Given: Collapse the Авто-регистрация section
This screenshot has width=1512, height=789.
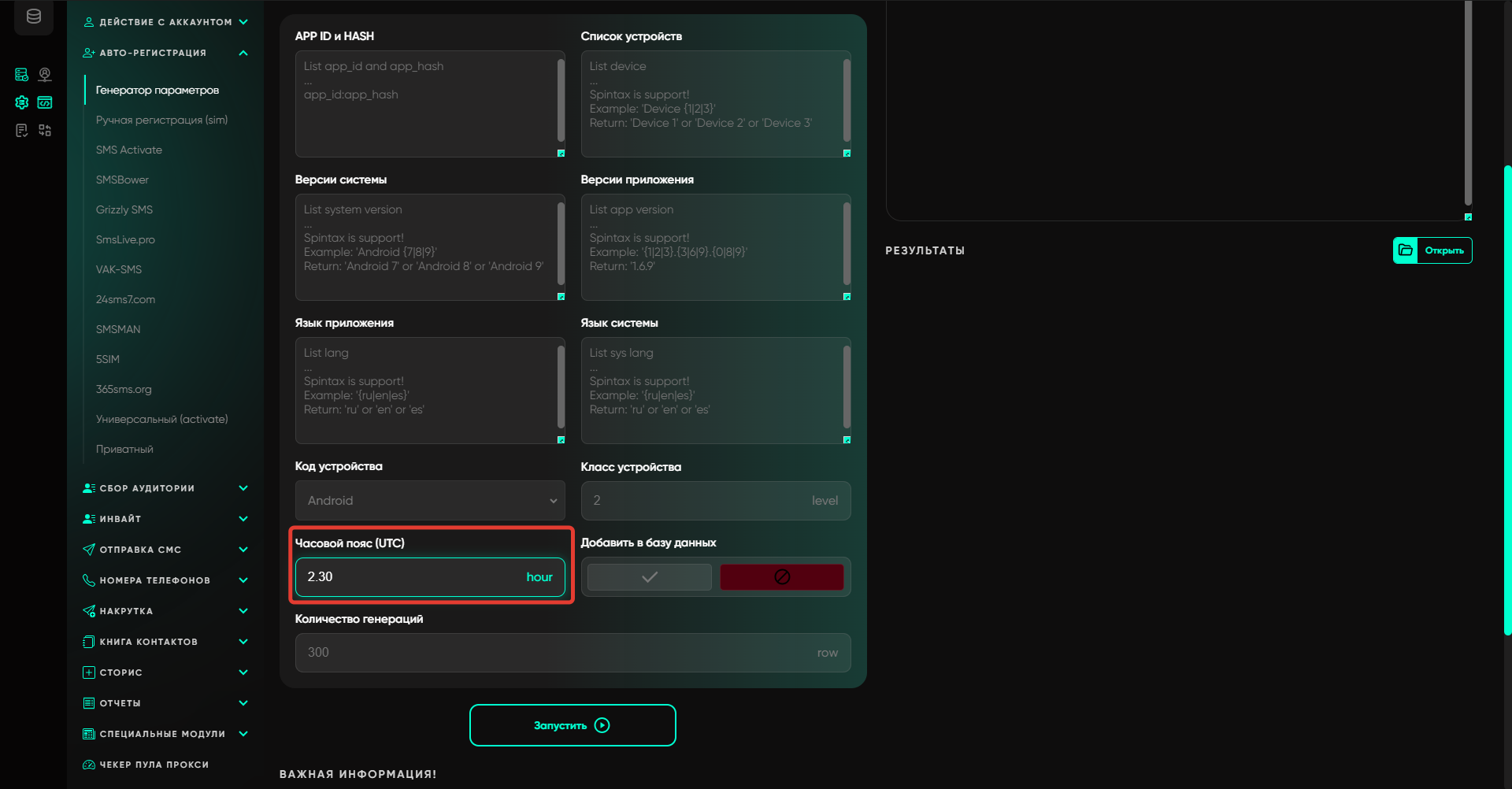Looking at the screenshot, I should click(243, 53).
